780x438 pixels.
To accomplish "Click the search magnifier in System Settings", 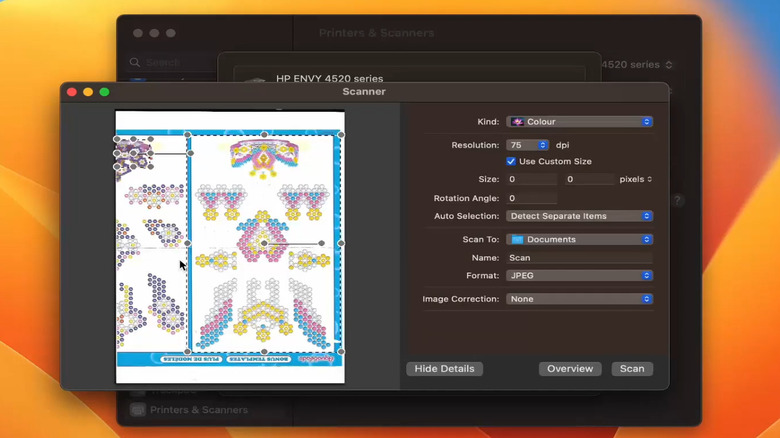I will [136, 62].
